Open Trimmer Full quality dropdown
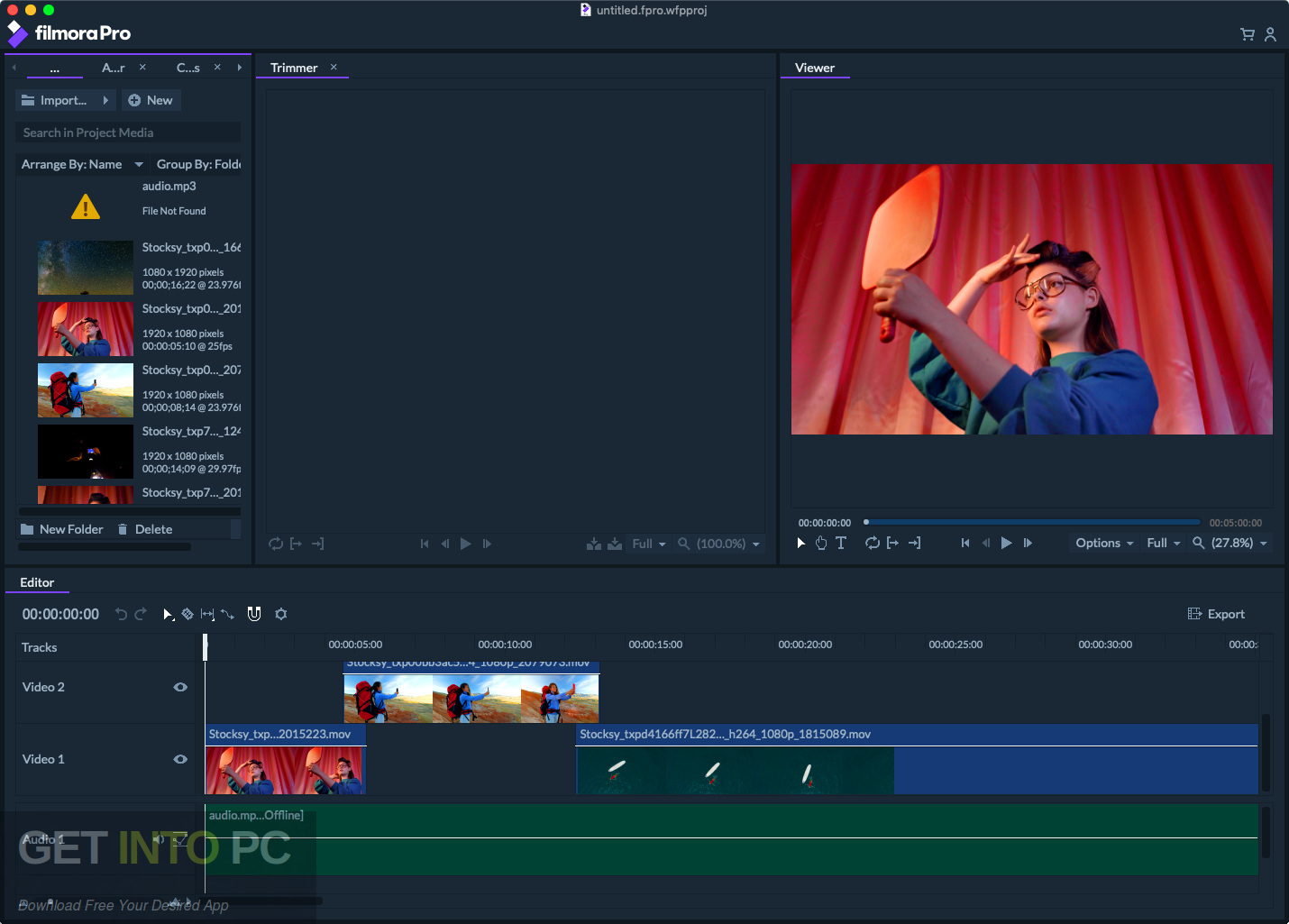The height and width of the screenshot is (924, 1289). pyautogui.click(x=649, y=544)
